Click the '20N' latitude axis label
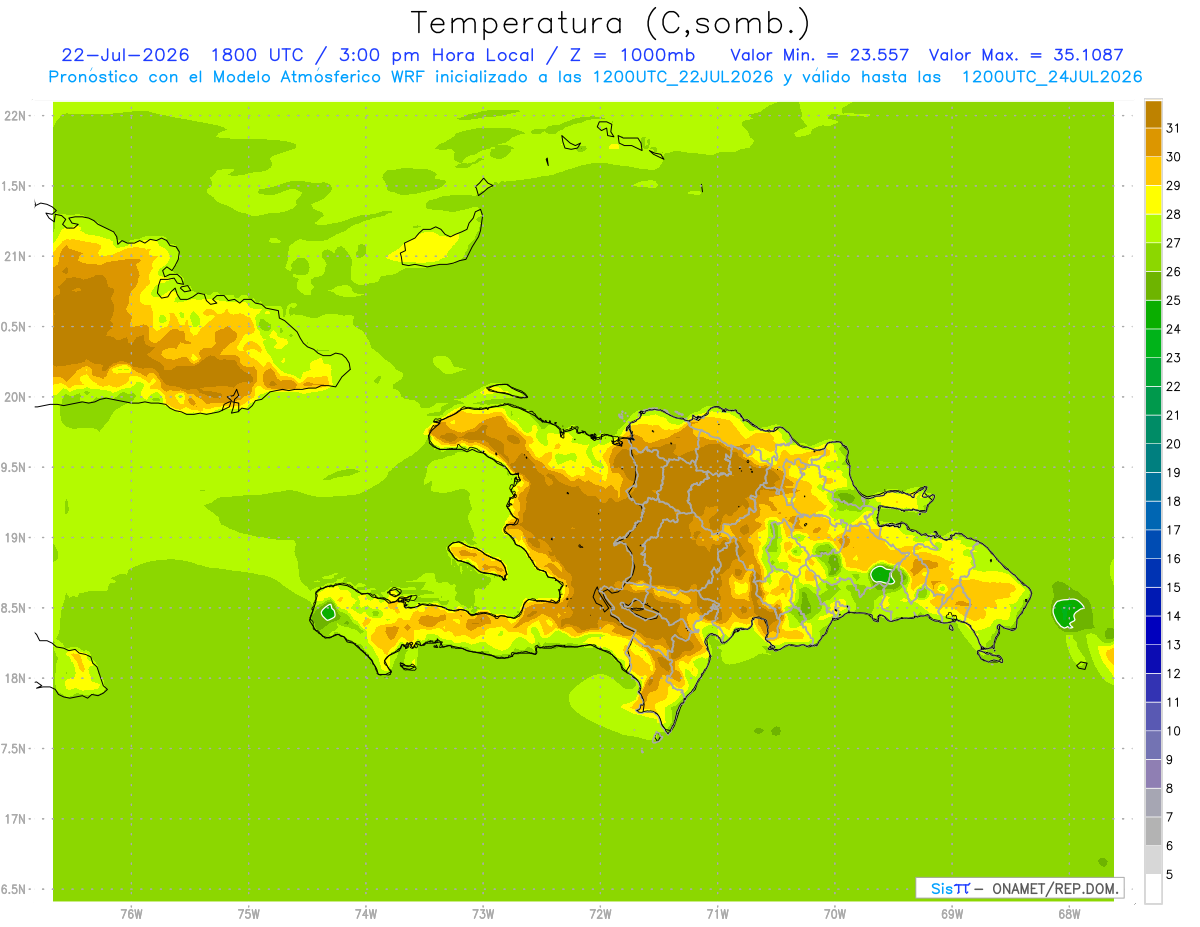Viewport: 1200px width, 927px height. (15, 397)
